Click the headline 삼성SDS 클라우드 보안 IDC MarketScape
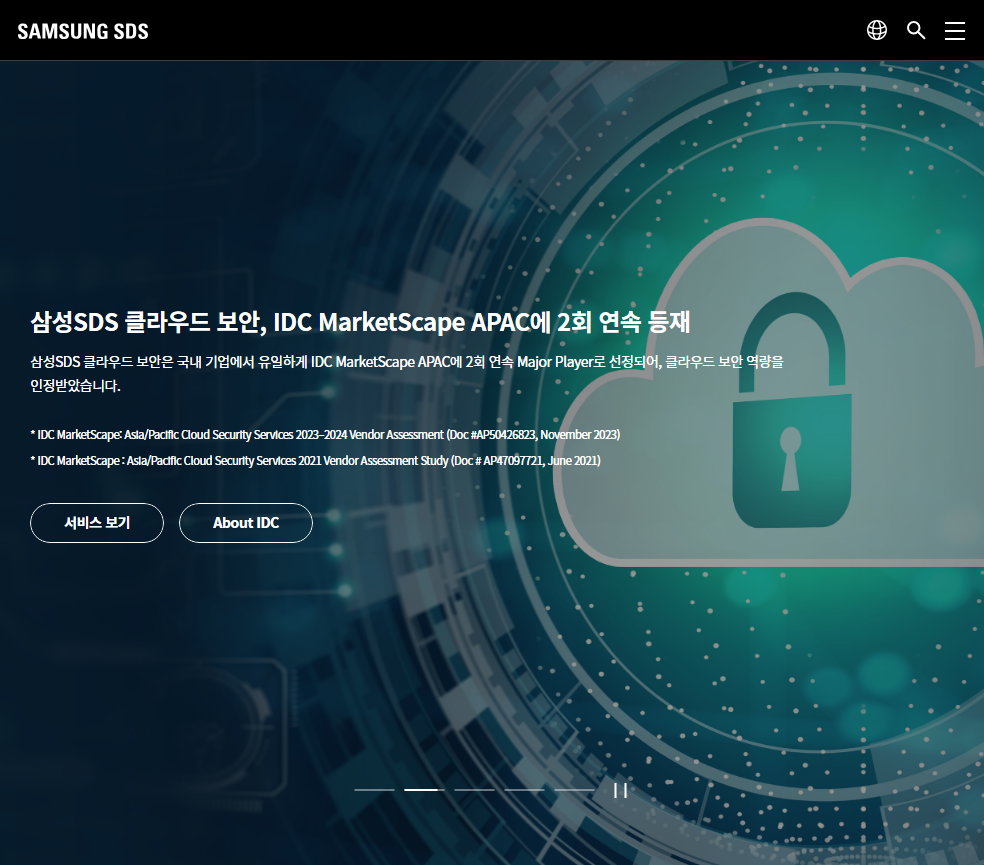The width and height of the screenshot is (984, 865). pos(360,322)
